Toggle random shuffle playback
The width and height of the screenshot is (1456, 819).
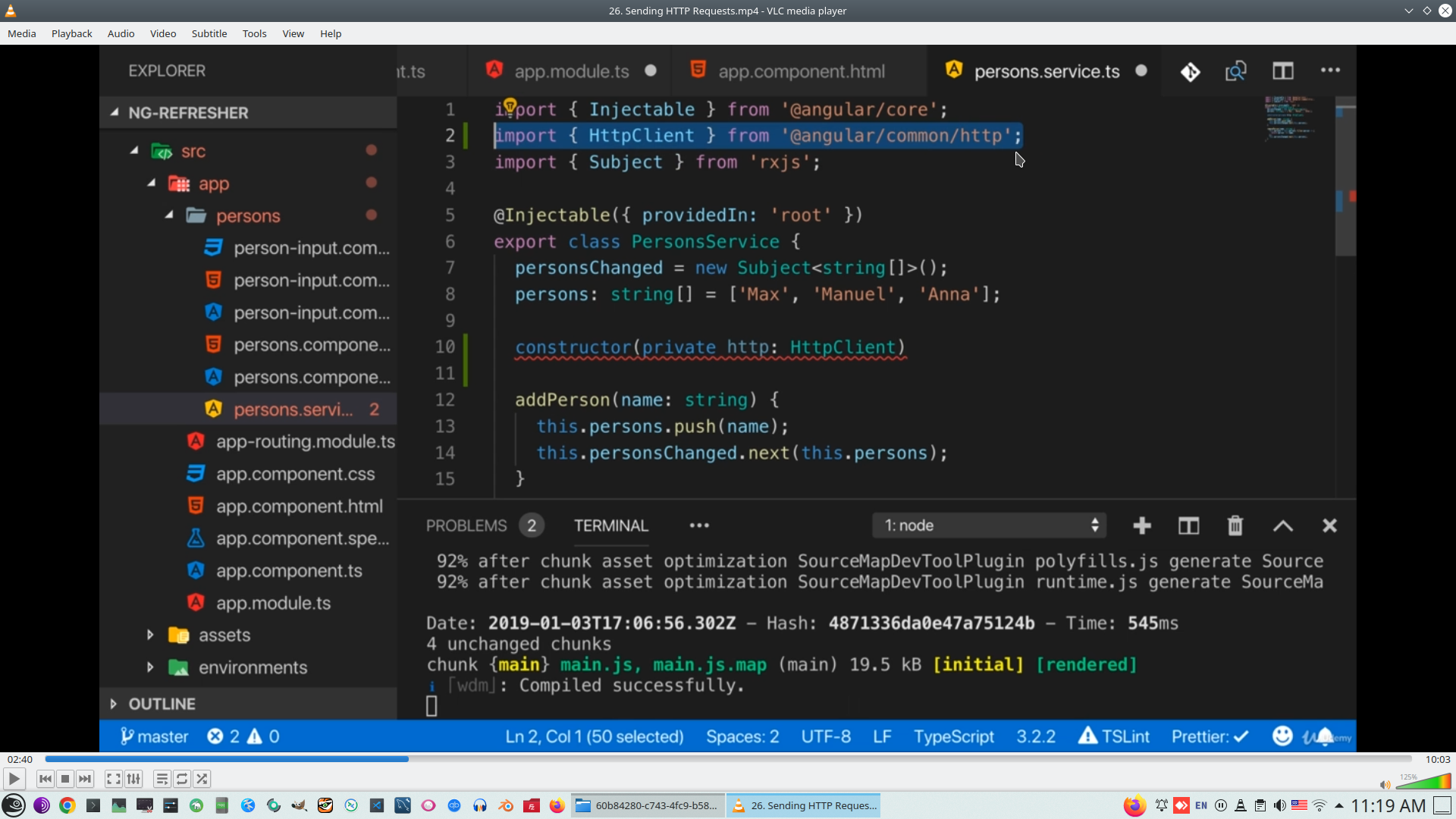[x=202, y=779]
